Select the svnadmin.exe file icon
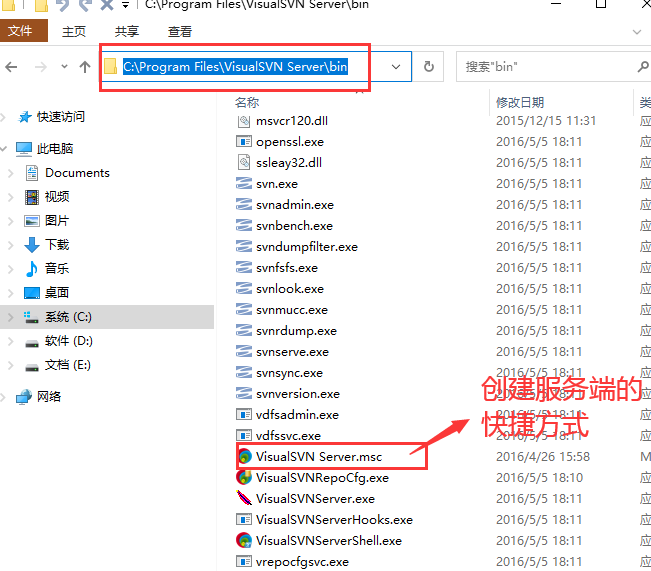This screenshot has height=571, width=651. (244, 204)
